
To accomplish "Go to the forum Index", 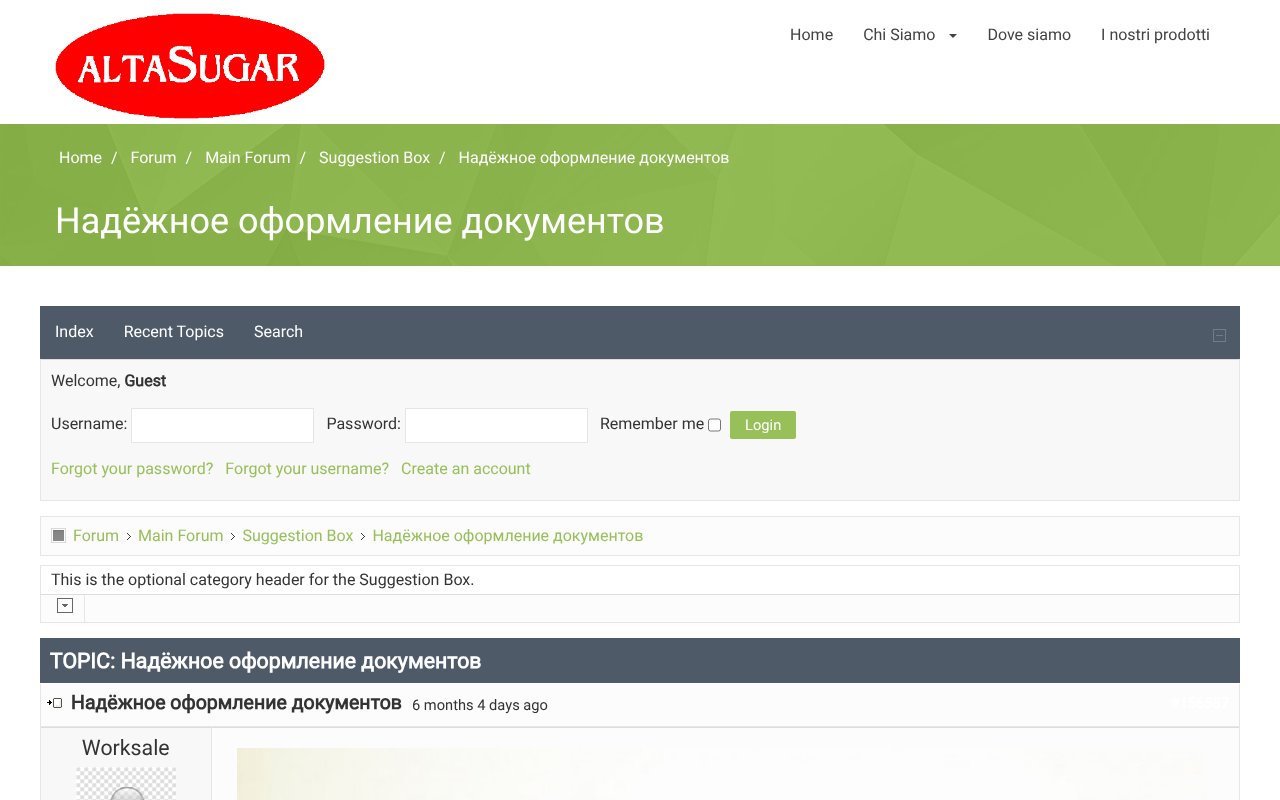I will (x=74, y=331).
